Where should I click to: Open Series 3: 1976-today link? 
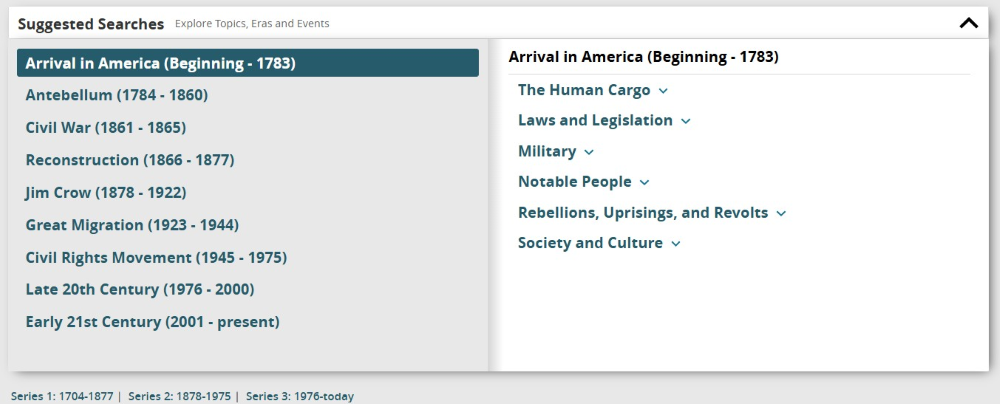click(x=300, y=396)
